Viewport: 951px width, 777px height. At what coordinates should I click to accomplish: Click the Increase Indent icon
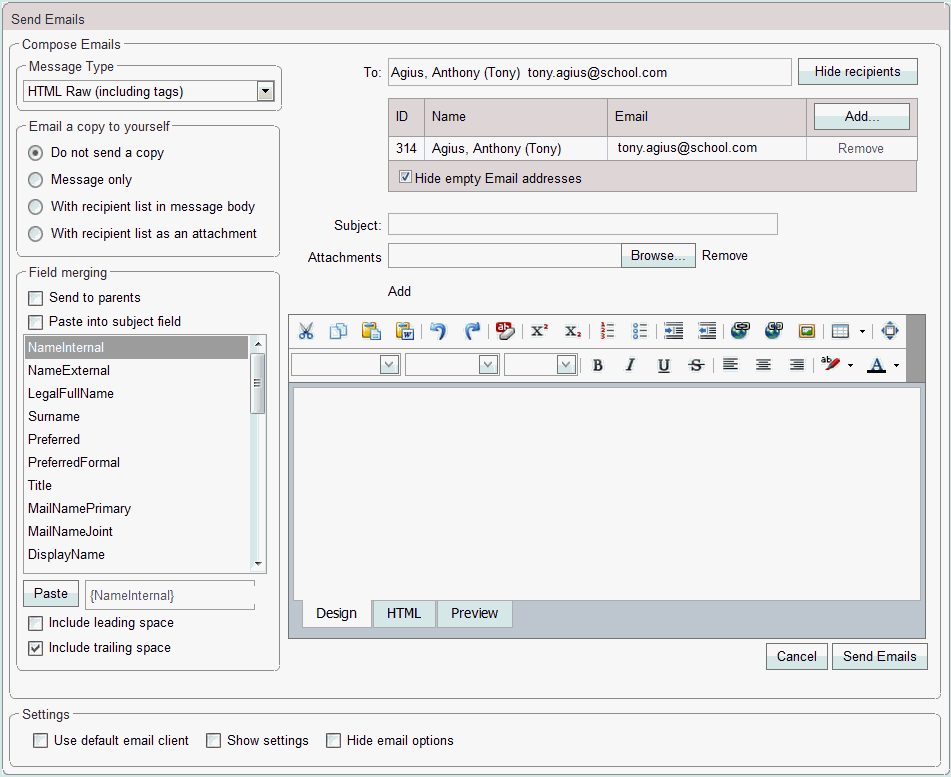(673, 331)
